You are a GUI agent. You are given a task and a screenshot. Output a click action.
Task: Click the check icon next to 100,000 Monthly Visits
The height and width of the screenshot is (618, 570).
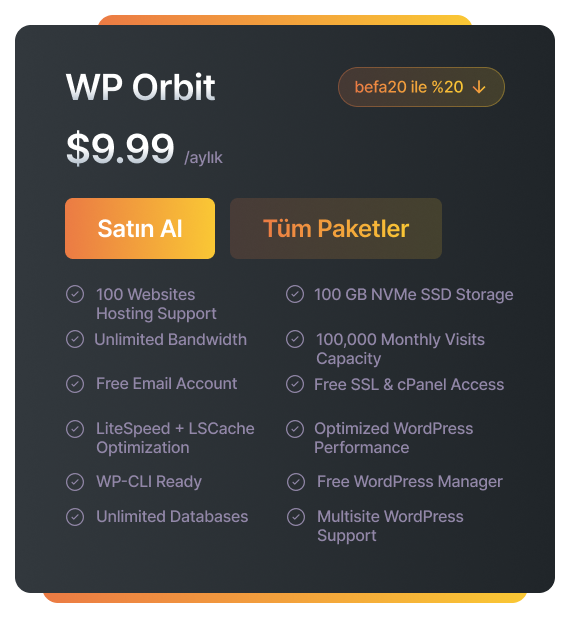(295, 339)
